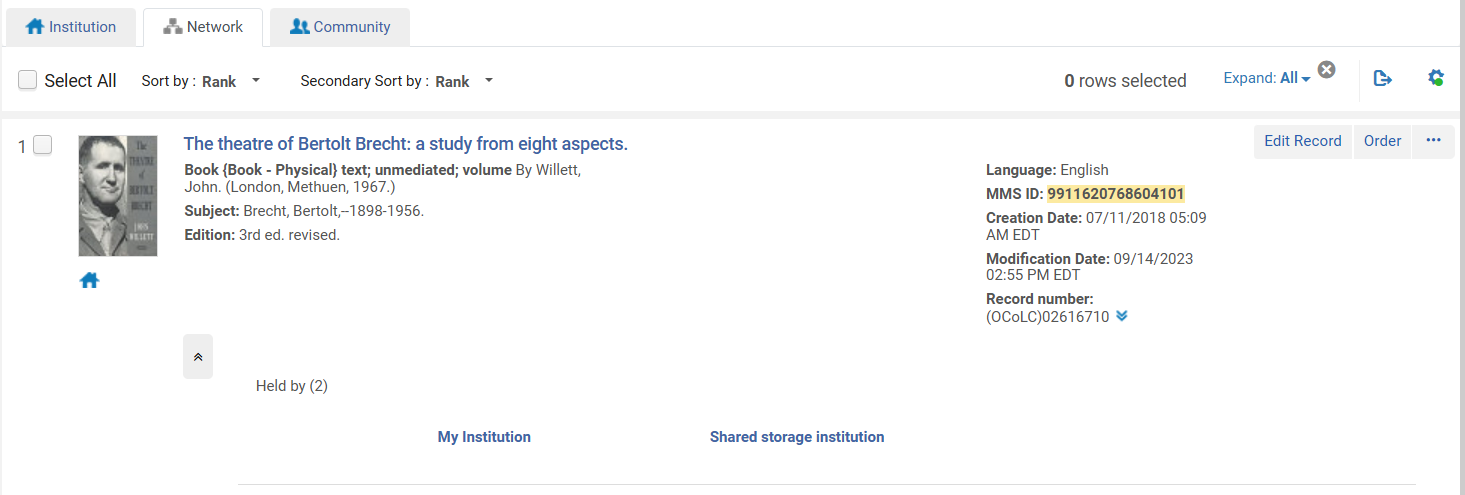Click the Institution tab house icon
The height and width of the screenshot is (495, 1465).
tap(35, 27)
